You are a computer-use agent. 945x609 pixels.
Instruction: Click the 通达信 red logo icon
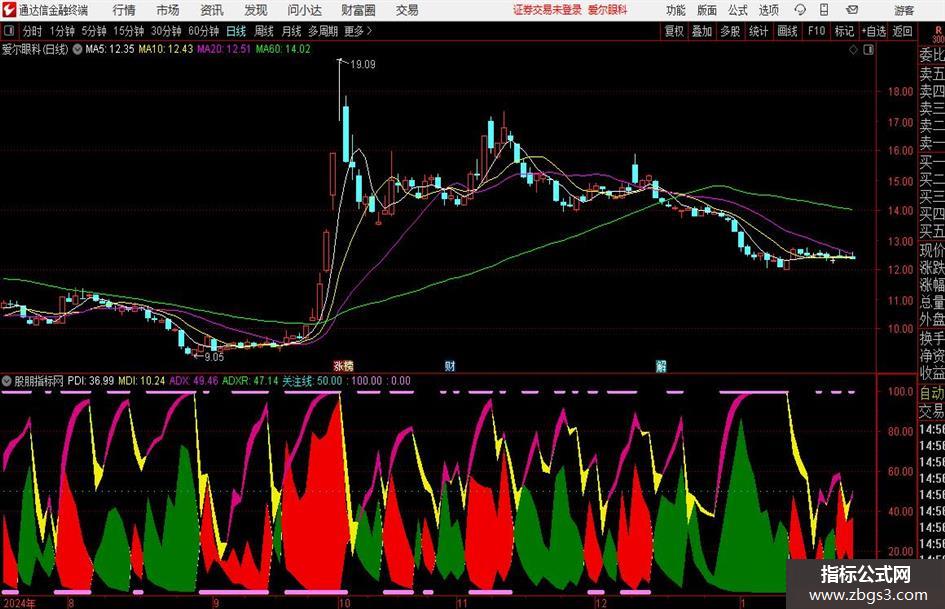click(x=9, y=10)
